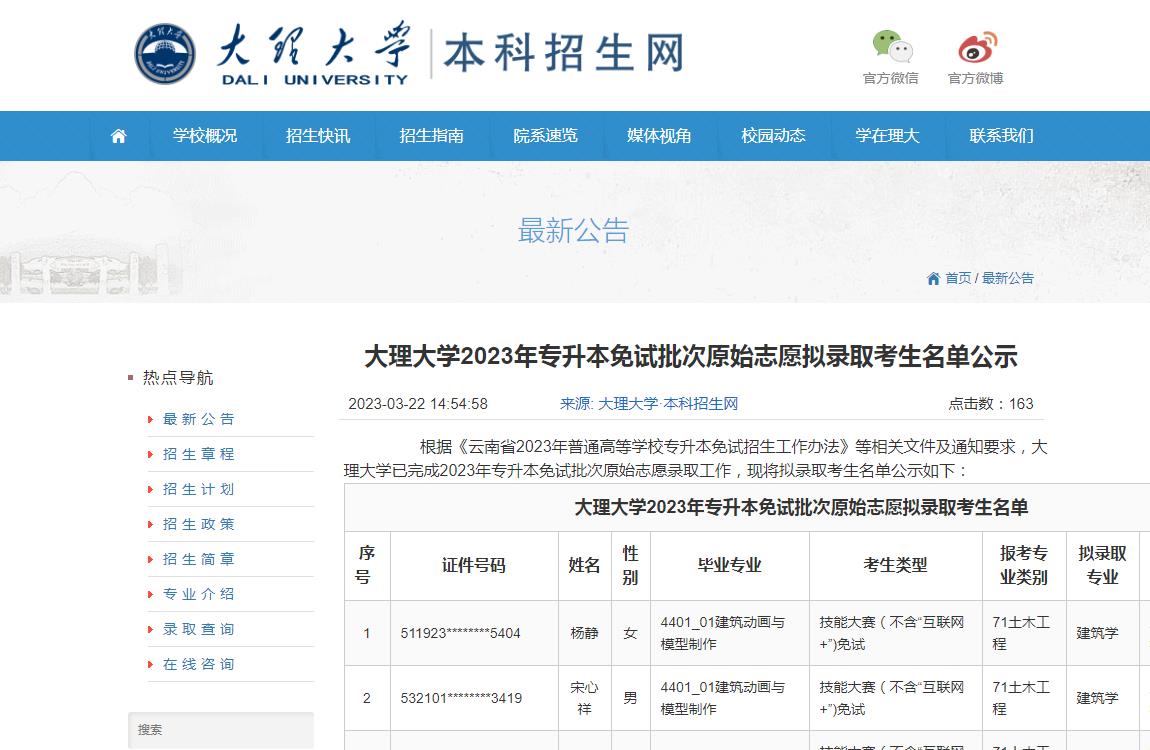This screenshot has width=1150, height=750.
Task: Open 联系我们 in the navigation bar
Action: pos(1001,136)
